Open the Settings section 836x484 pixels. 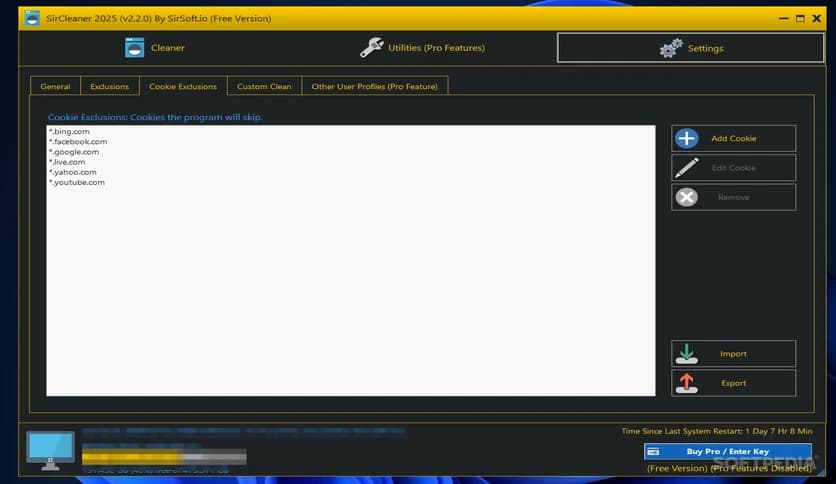690,48
